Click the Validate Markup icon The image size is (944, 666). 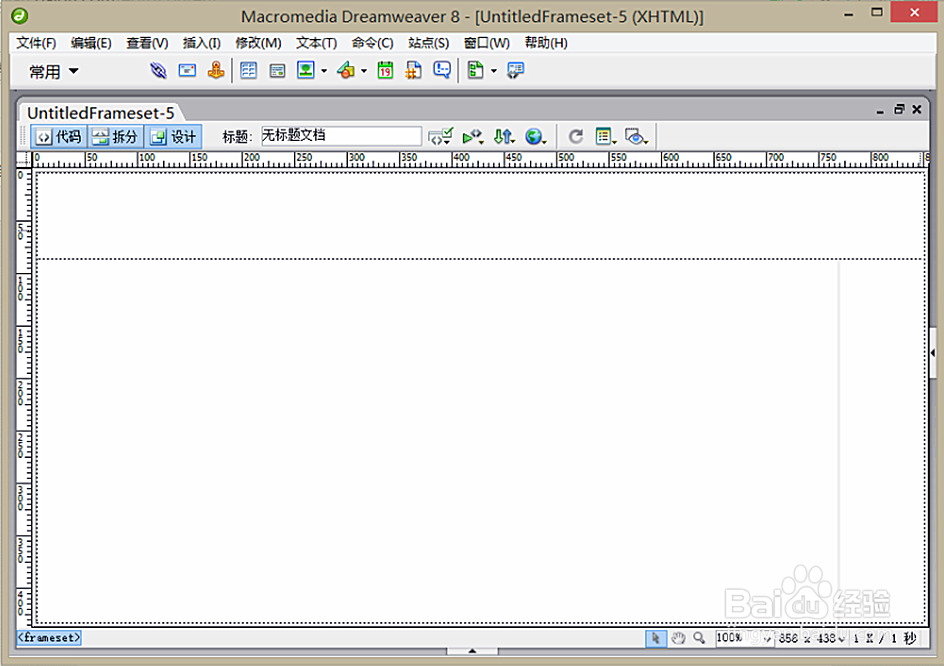tap(441, 137)
